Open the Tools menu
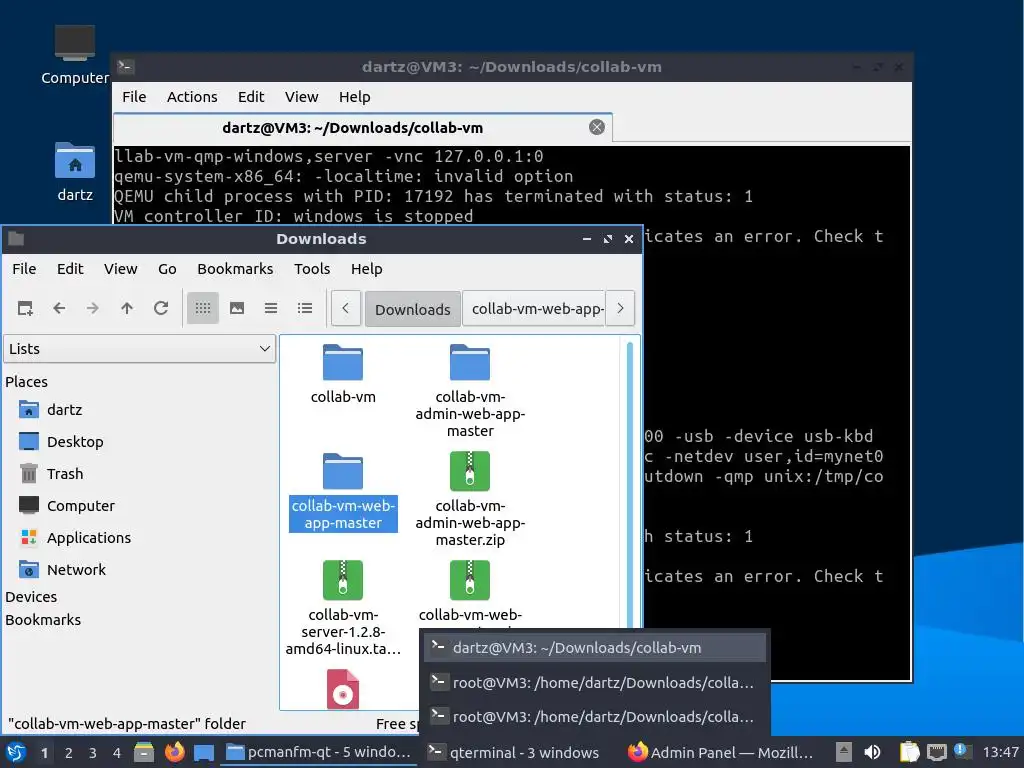 click(312, 269)
